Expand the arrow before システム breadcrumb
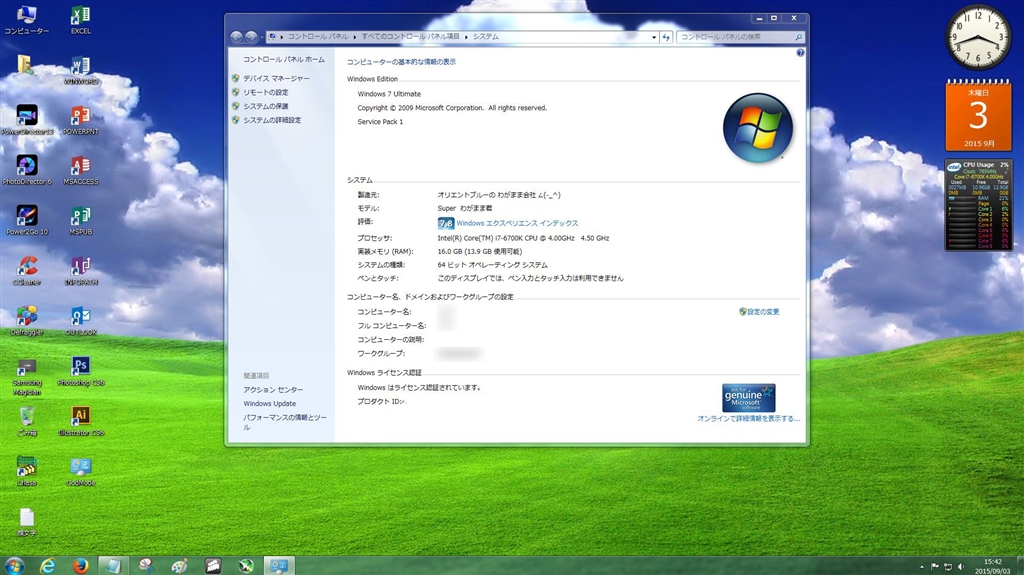This screenshot has height=575, width=1024. coord(466,37)
